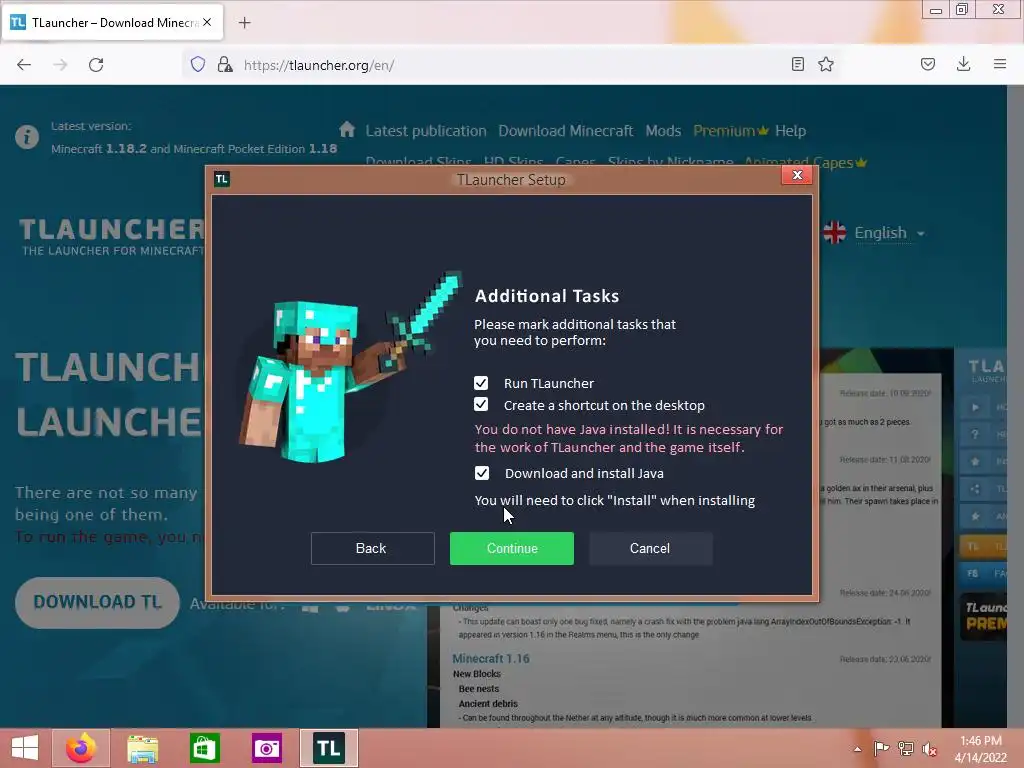Select the TL installer taskbar icon
This screenshot has height=768, width=1024.
click(328, 748)
